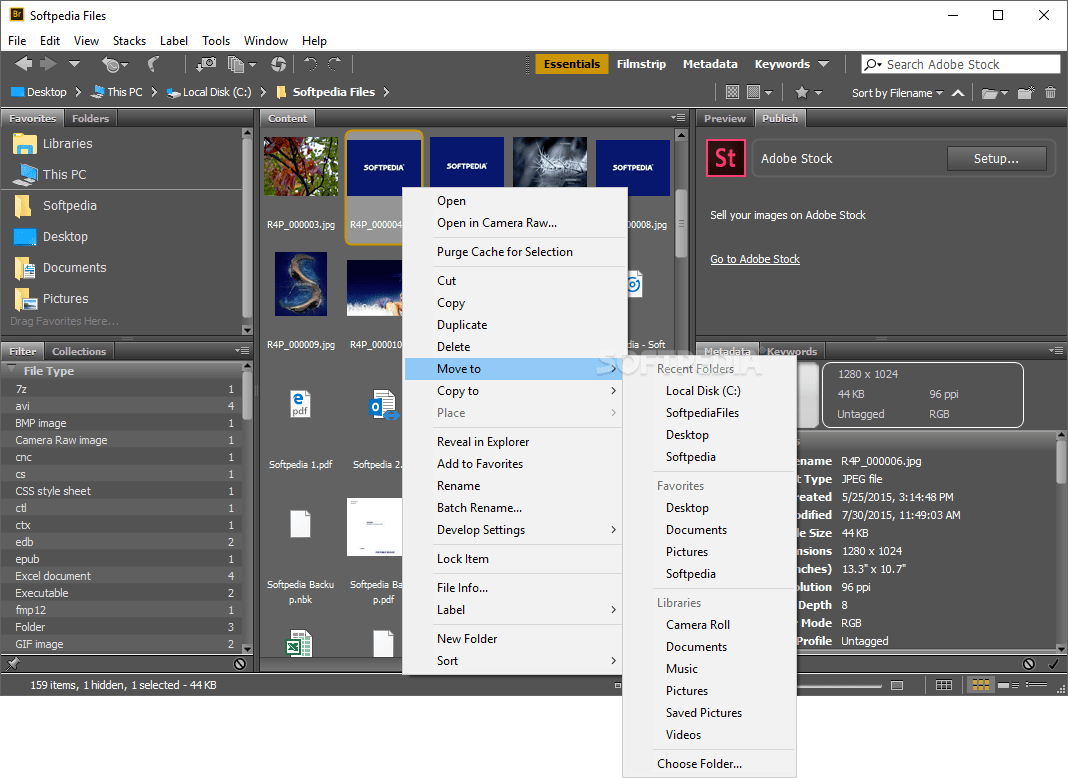Toggle the 7z file type filter
This screenshot has height=778, width=1068.
tap(123, 389)
